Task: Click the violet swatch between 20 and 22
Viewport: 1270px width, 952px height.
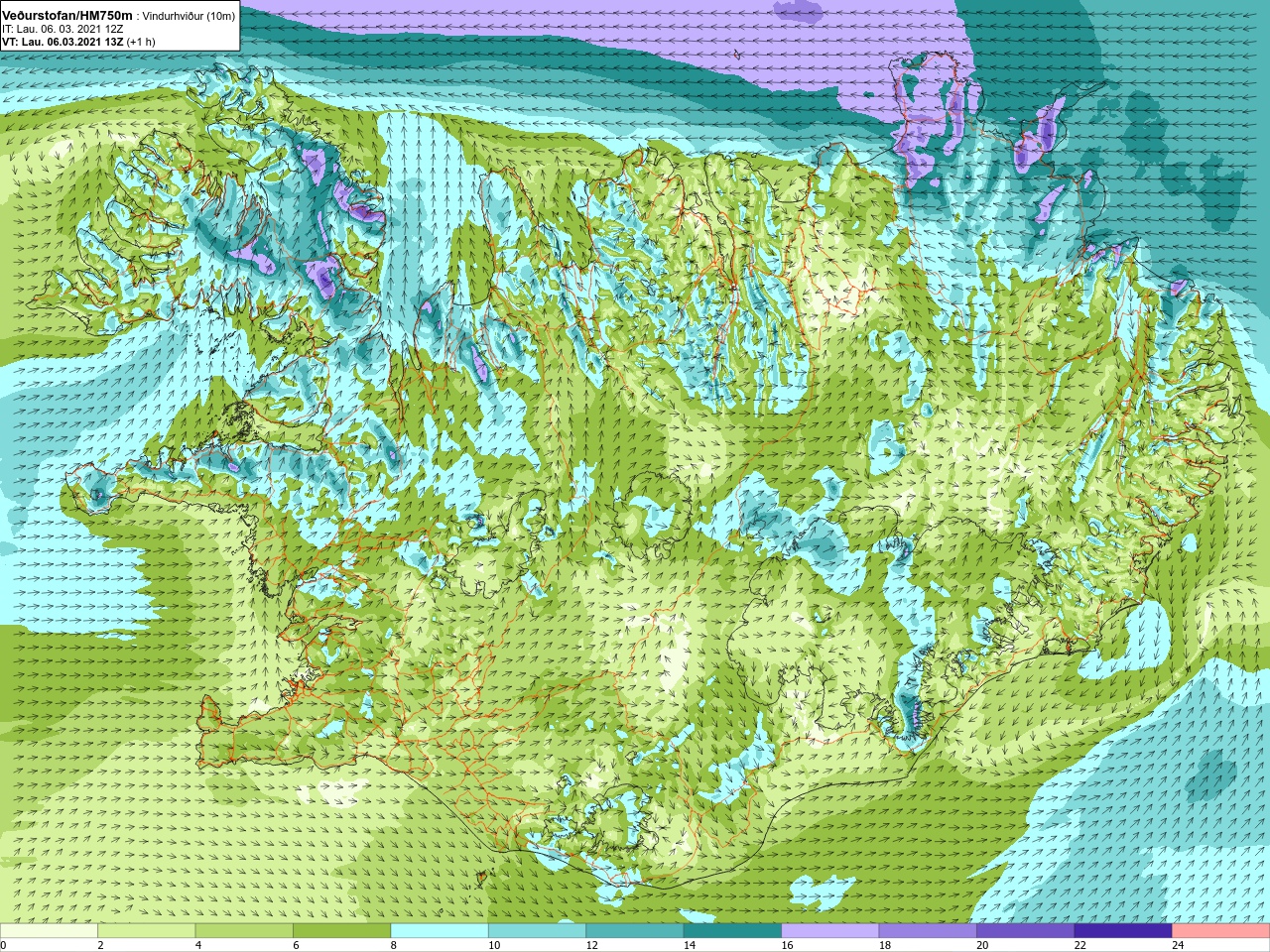Action: (x=1026, y=931)
